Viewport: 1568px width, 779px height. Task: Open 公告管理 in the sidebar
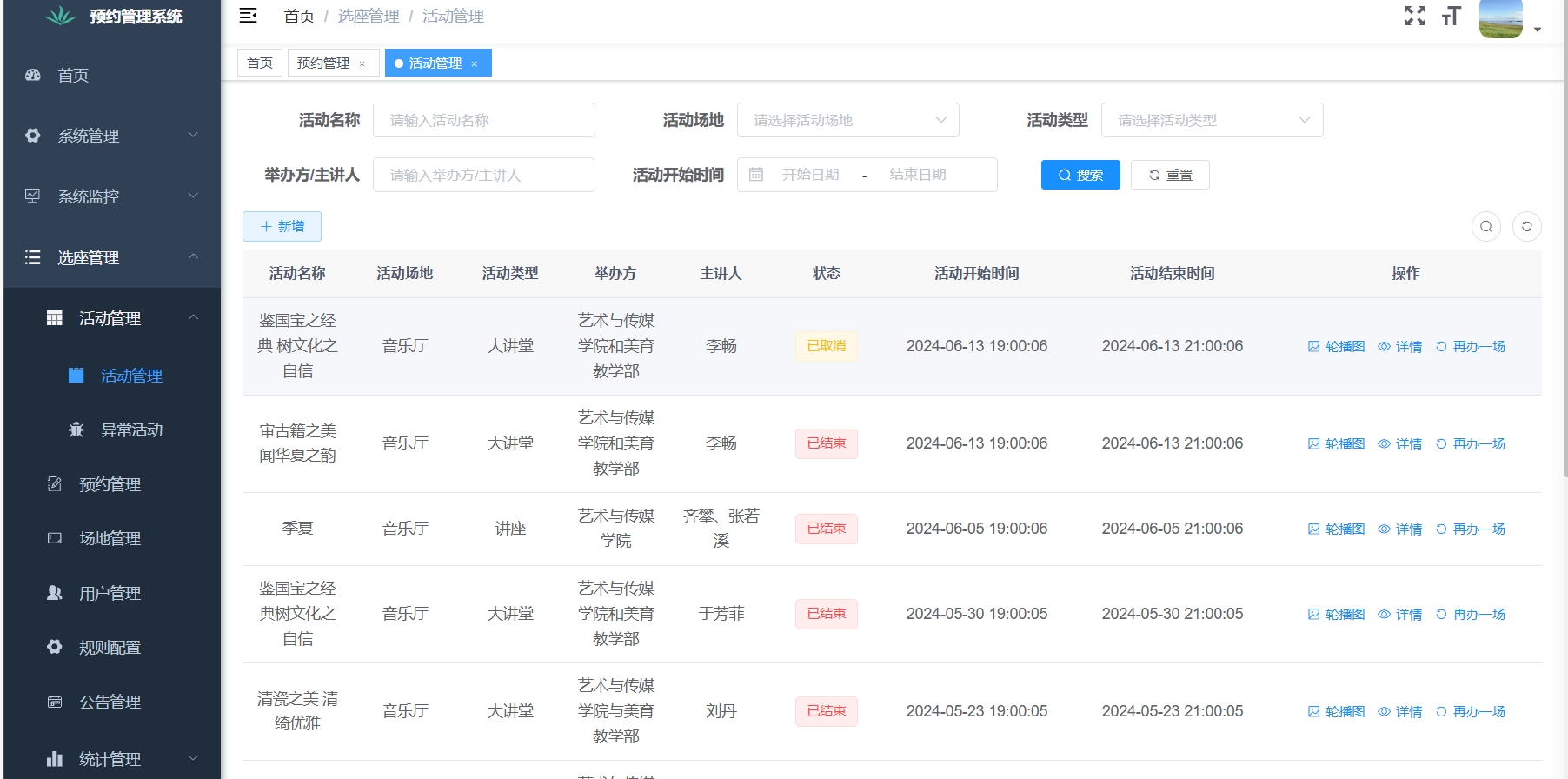[x=112, y=702]
